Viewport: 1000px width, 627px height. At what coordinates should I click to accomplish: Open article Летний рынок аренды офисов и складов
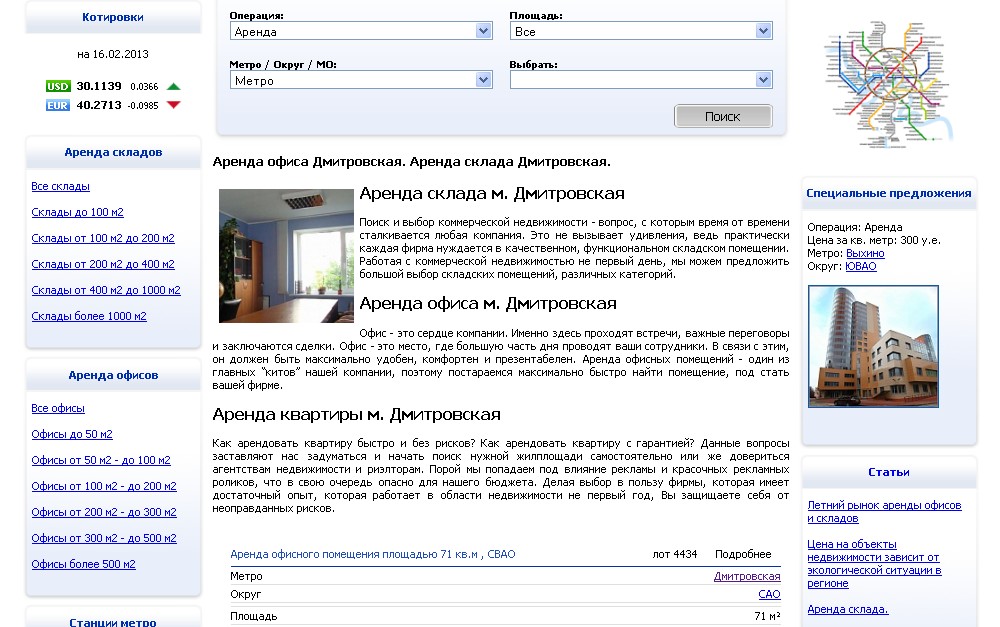[884, 512]
